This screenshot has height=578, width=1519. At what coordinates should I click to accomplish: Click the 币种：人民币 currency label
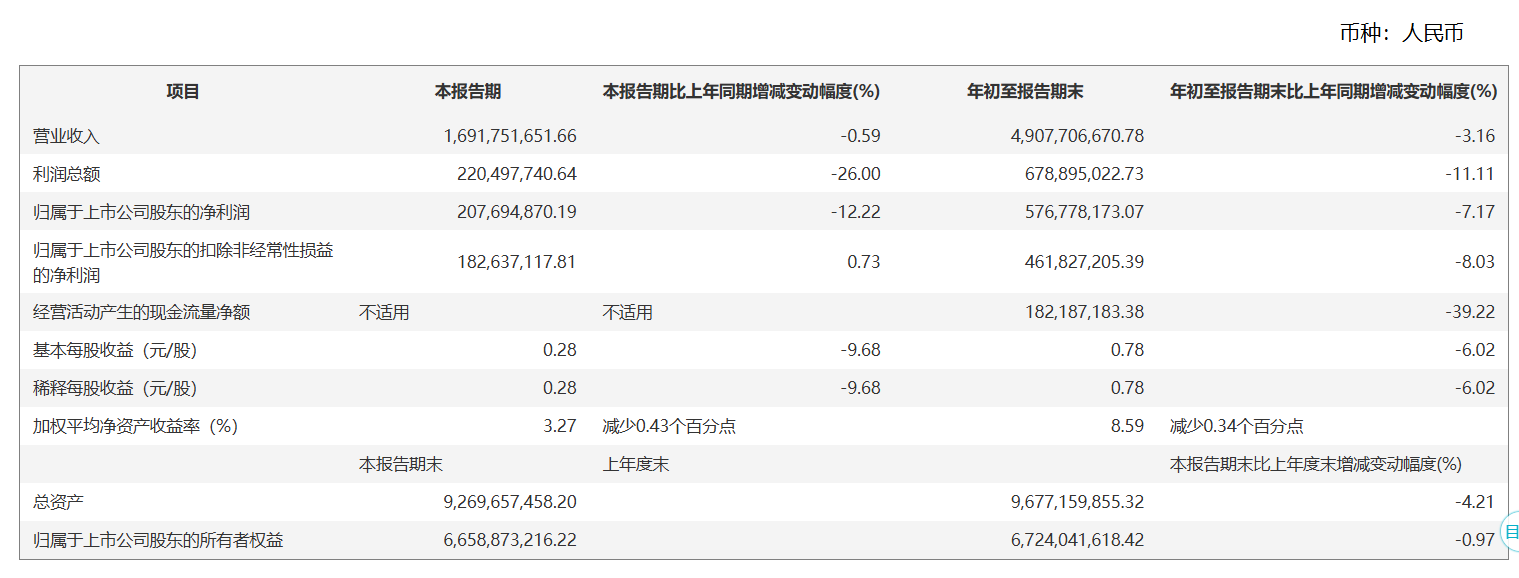(x=1401, y=33)
